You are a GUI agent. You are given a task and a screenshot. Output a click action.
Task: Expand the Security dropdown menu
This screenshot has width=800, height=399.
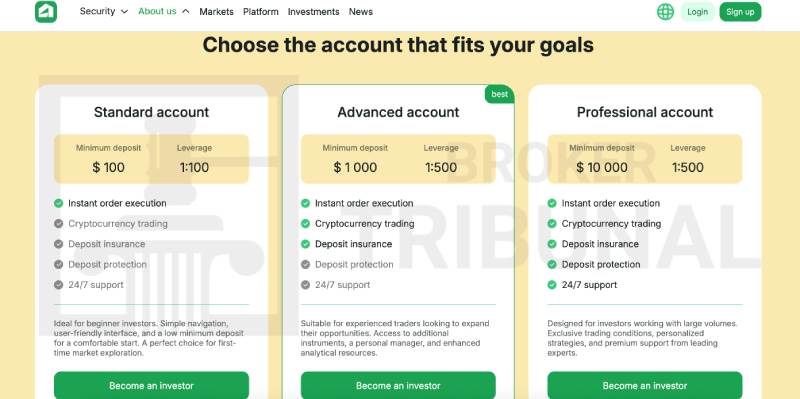(x=104, y=11)
